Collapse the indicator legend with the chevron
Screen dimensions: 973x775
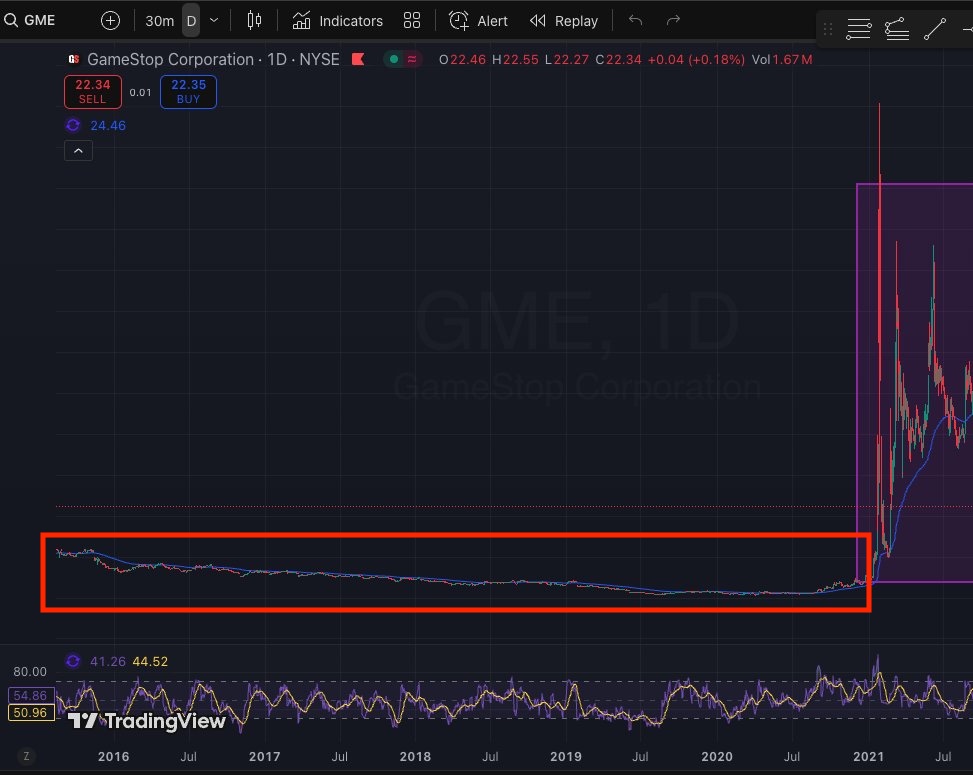click(x=78, y=151)
